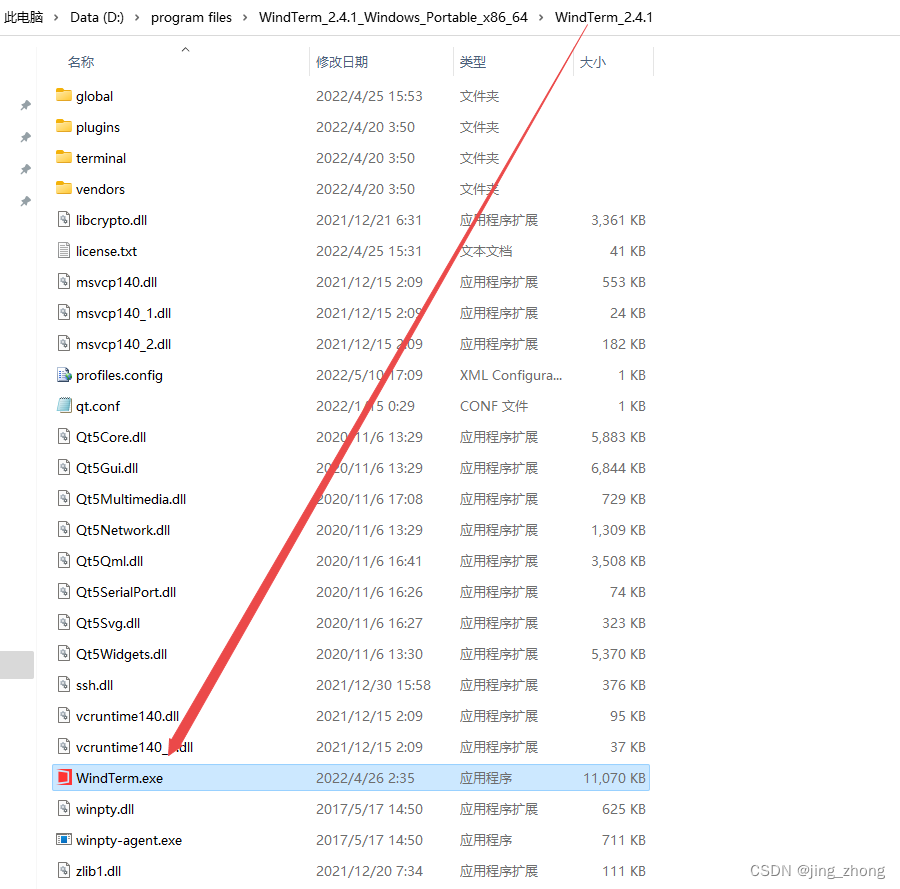Click the red WindTerm.exe application icon
Image resolution: width=900 pixels, height=889 pixels.
[64, 777]
